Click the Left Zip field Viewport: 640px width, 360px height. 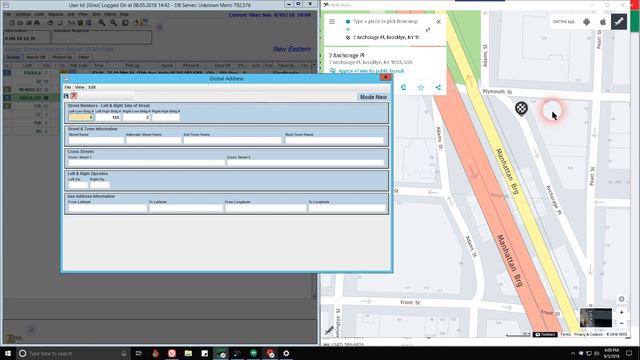click(78, 184)
